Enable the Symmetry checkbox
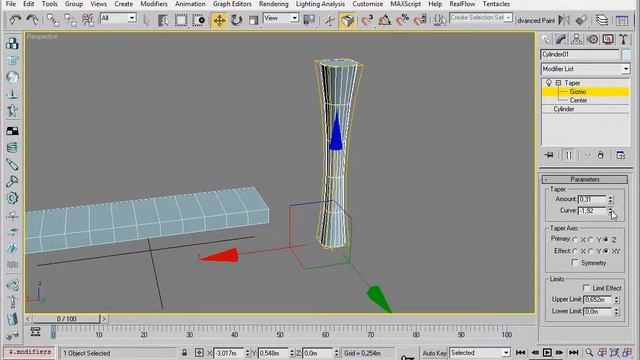Image resolution: width=640 pixels, height=360 pixels. point(575,262)
